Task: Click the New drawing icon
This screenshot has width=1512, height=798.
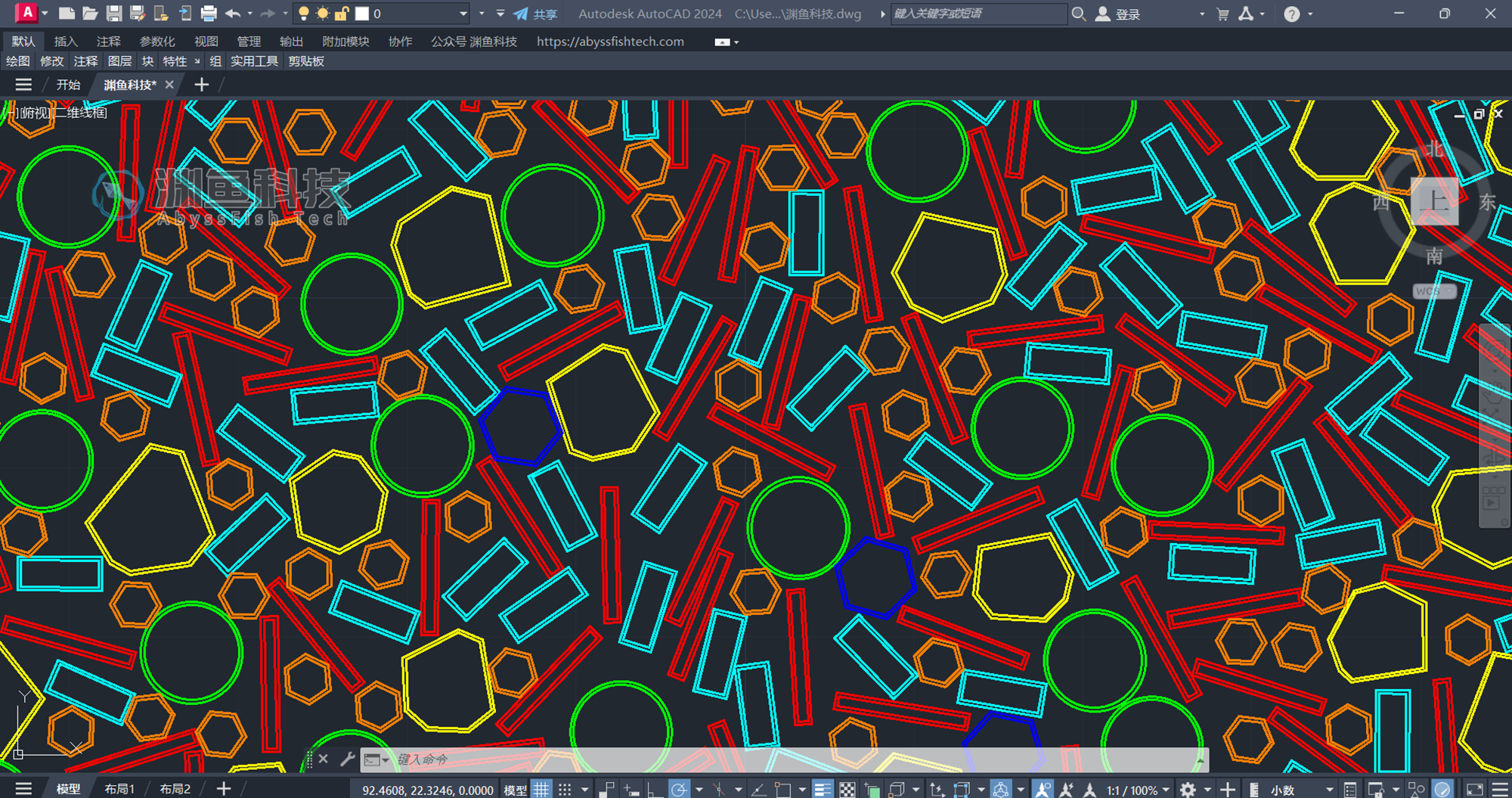Action: (67, 14)
